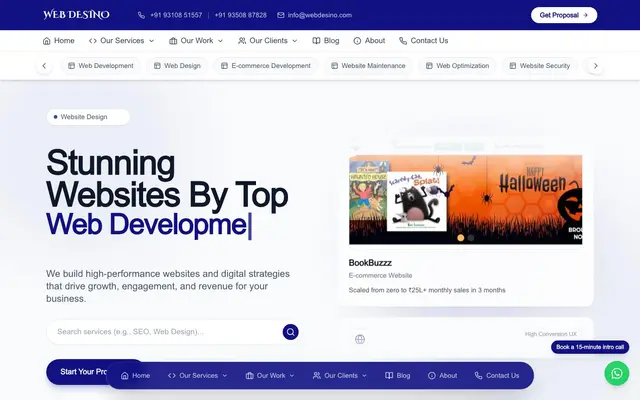Select the Web Optimization service chip
This screenshot has width=640, height=400.
458,66
